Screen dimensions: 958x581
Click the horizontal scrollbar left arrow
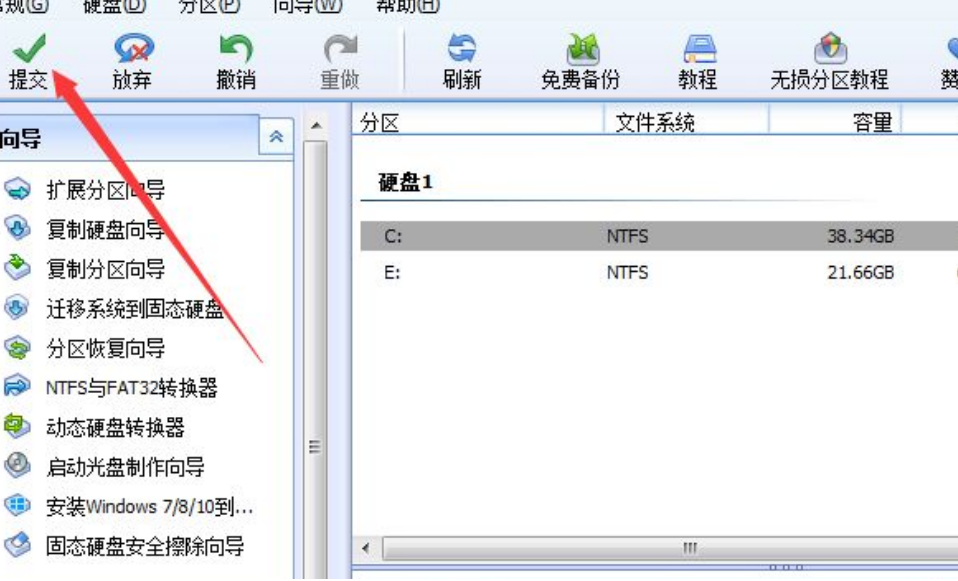[366, 548]
